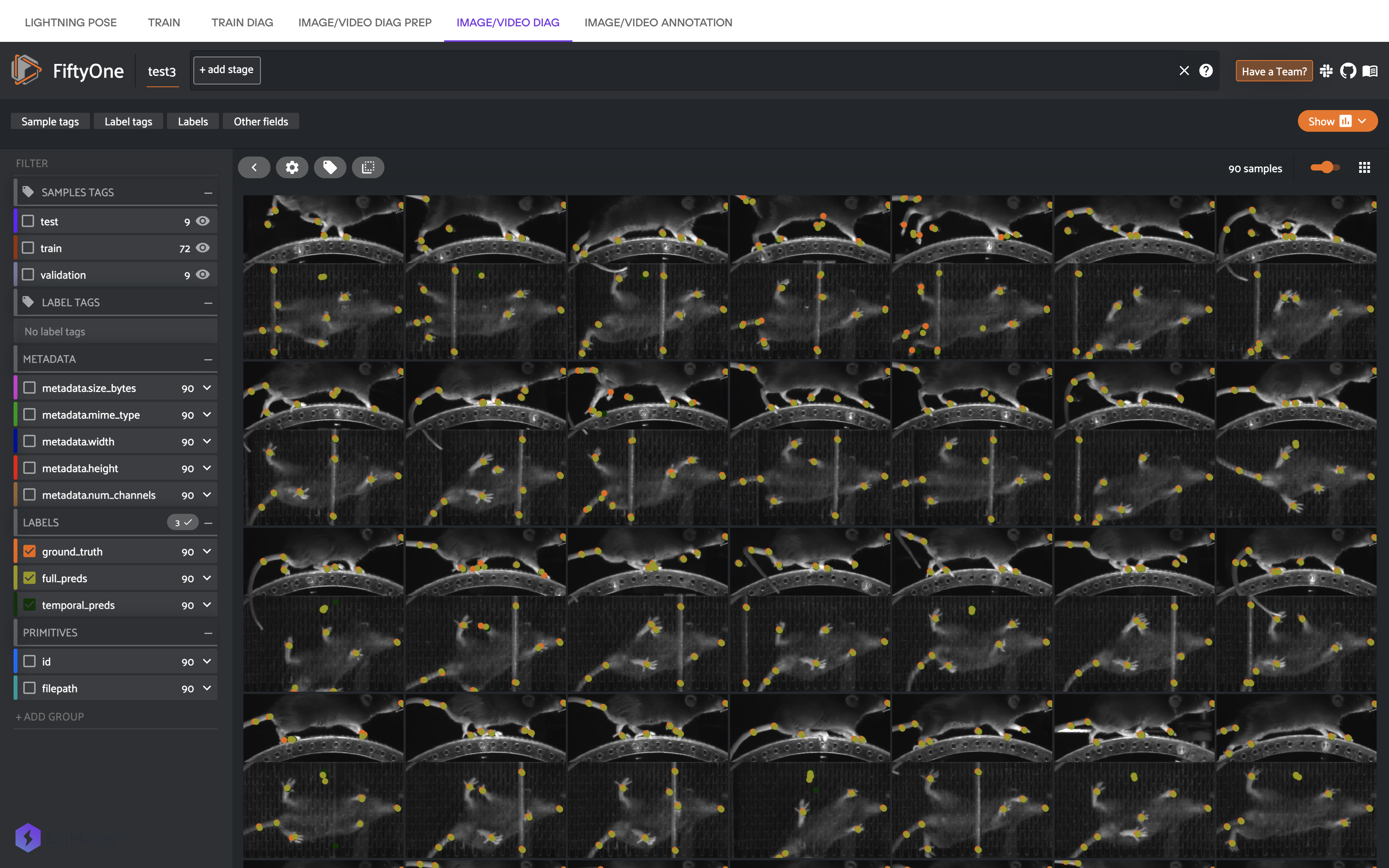Click the back arrow sidebar button
The image size is (1389, 868).
click(x=254, y=167)
